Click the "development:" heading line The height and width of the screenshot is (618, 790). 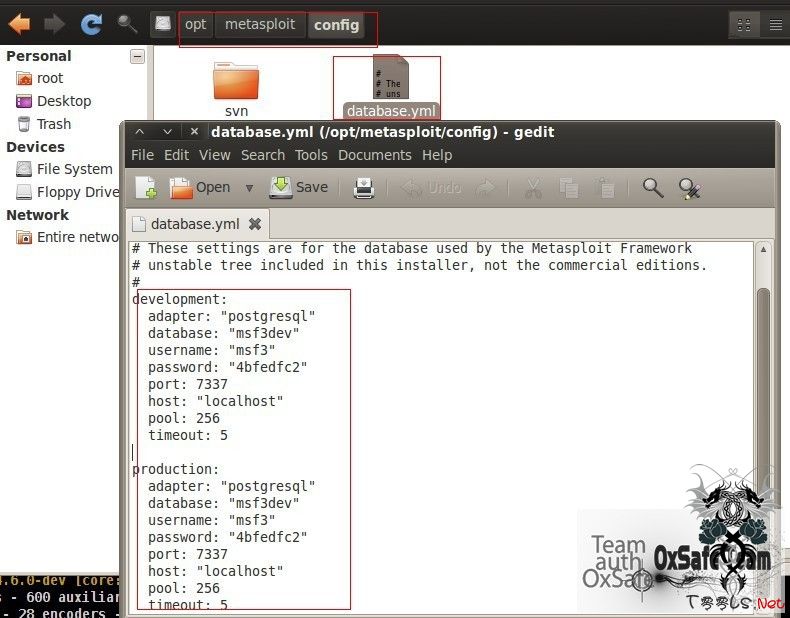coord(179,299)
